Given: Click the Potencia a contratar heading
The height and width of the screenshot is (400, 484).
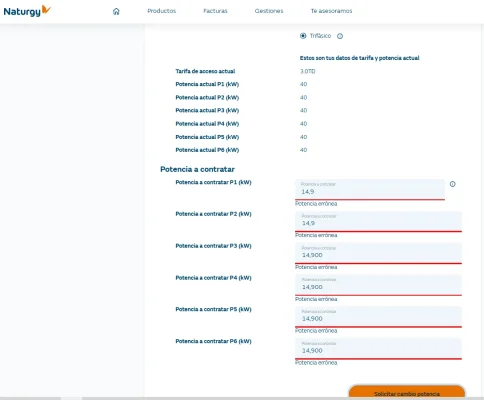Looking at the screenshot, I should pos(197,169).
